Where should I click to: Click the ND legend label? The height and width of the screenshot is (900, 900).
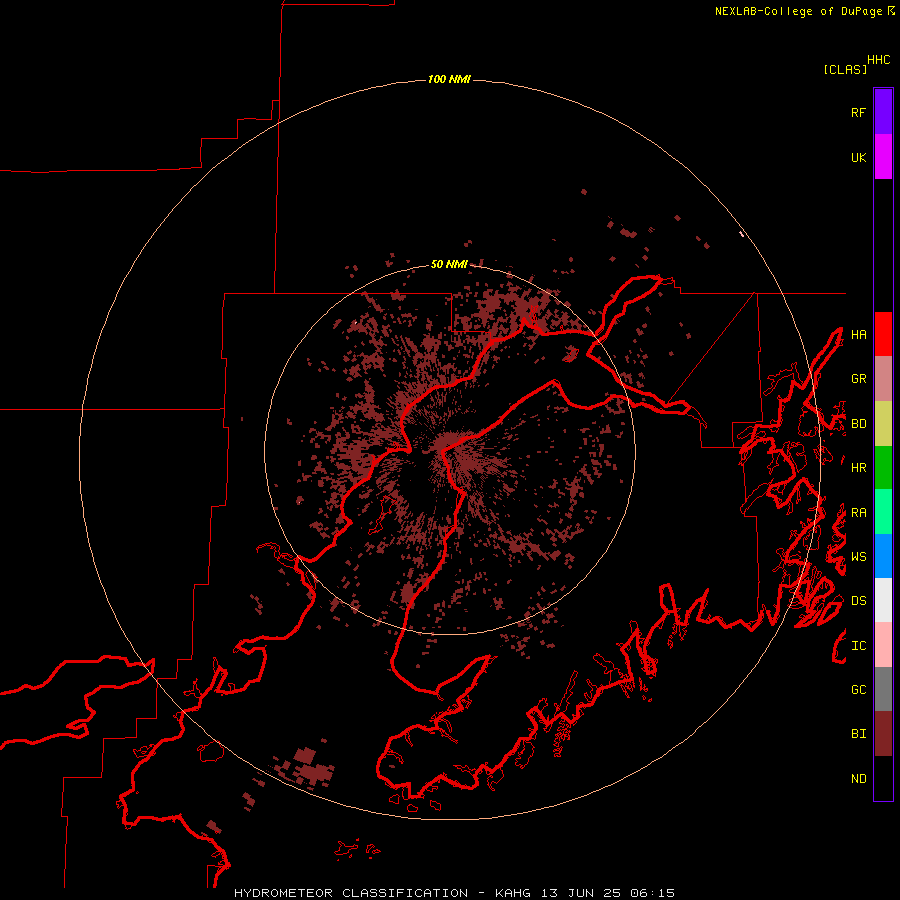[858, 779]
